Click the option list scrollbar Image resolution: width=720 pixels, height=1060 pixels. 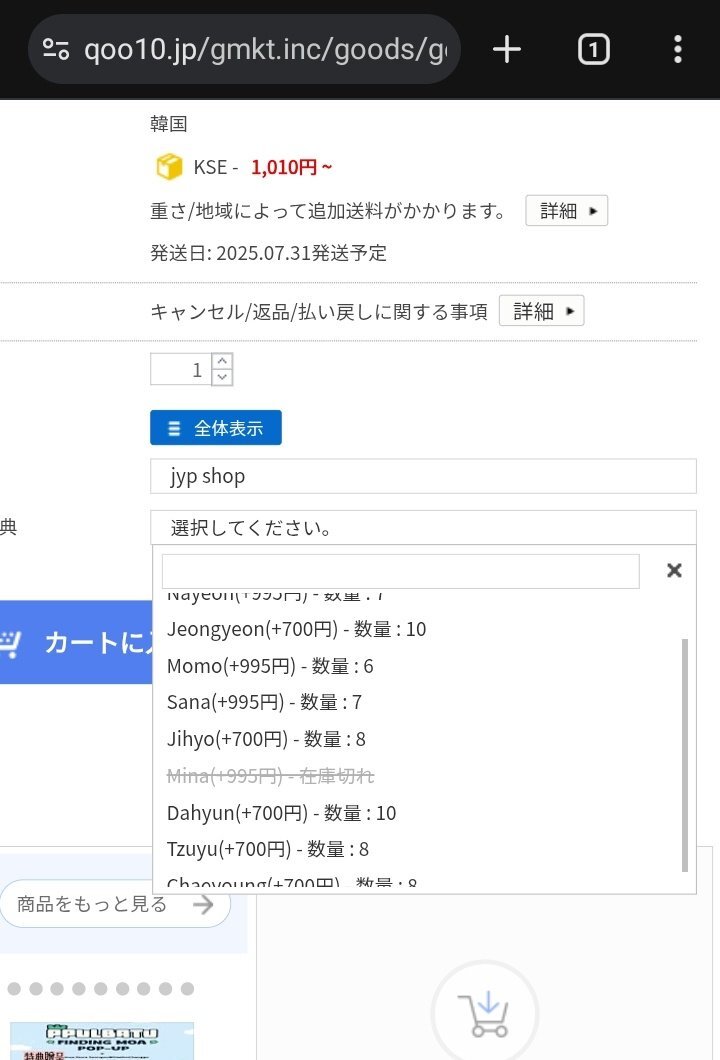coord(684,755)
